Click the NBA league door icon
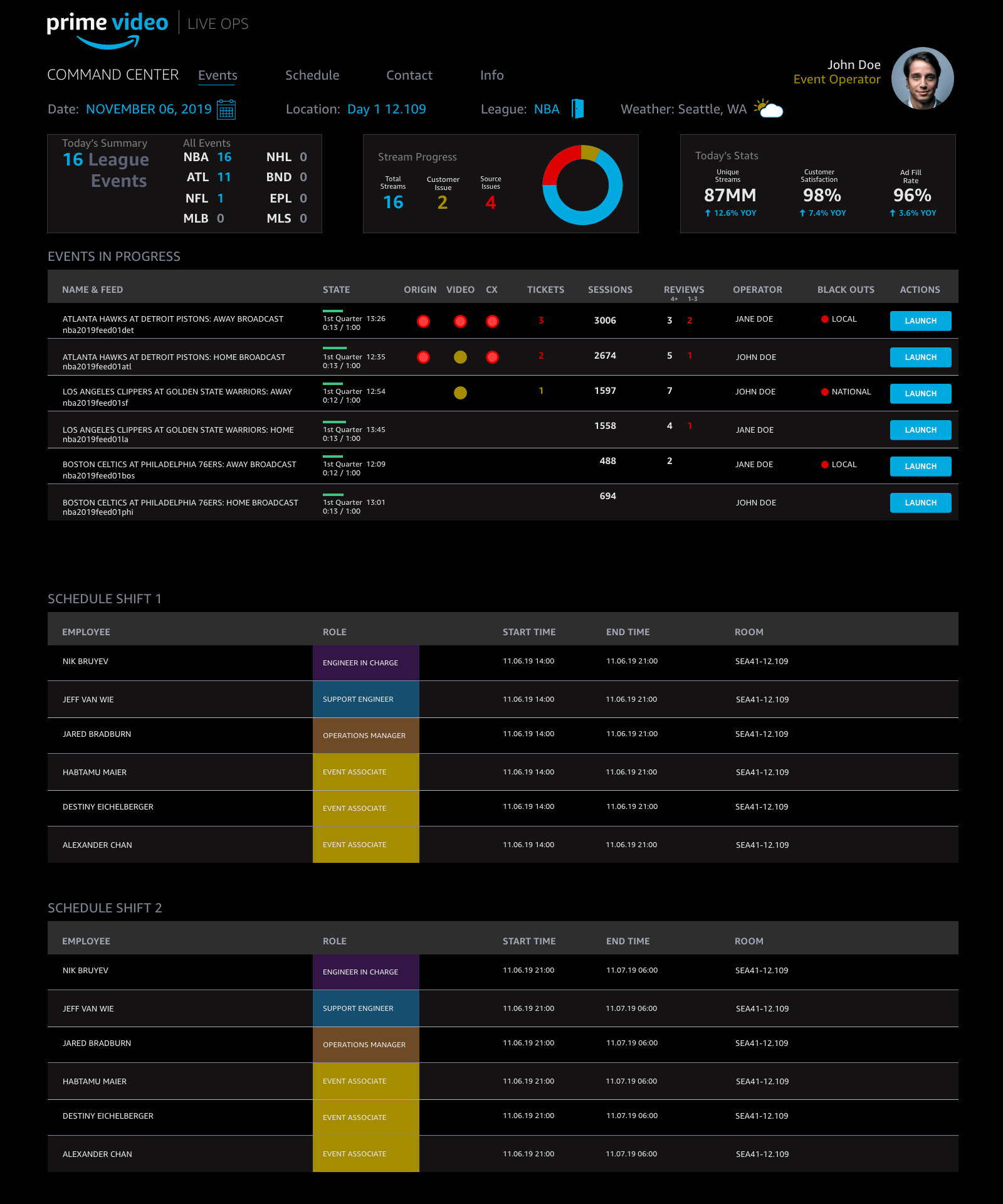 click(x=577, y=108)
